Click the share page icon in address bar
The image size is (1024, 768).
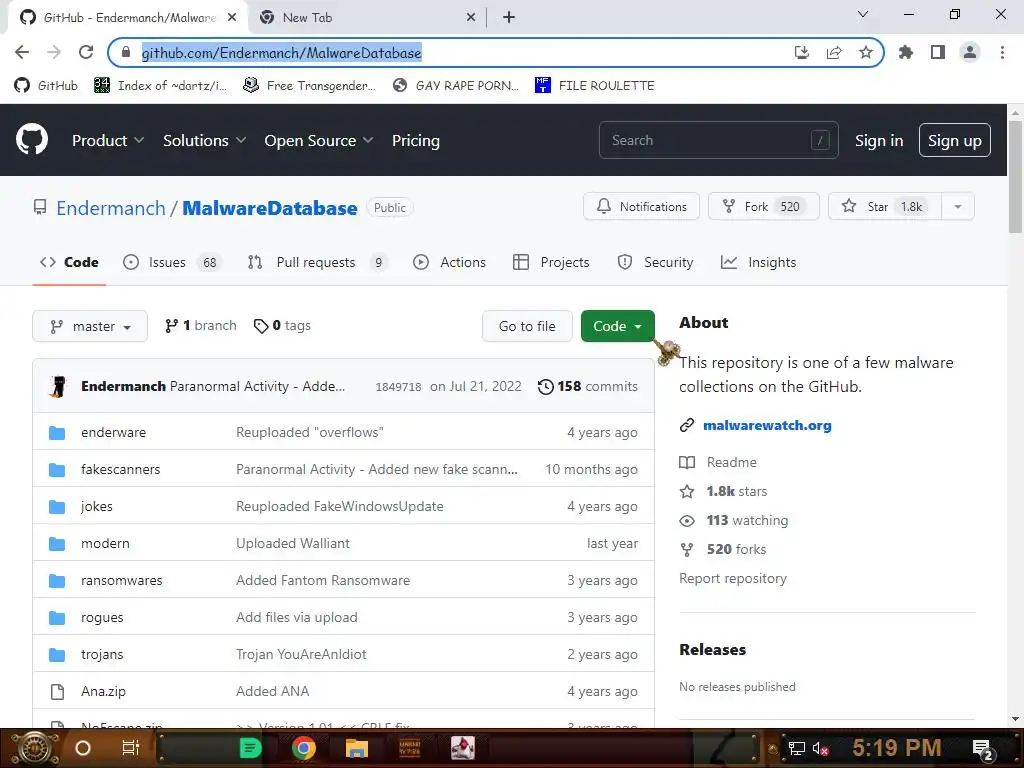coord(833,52)
